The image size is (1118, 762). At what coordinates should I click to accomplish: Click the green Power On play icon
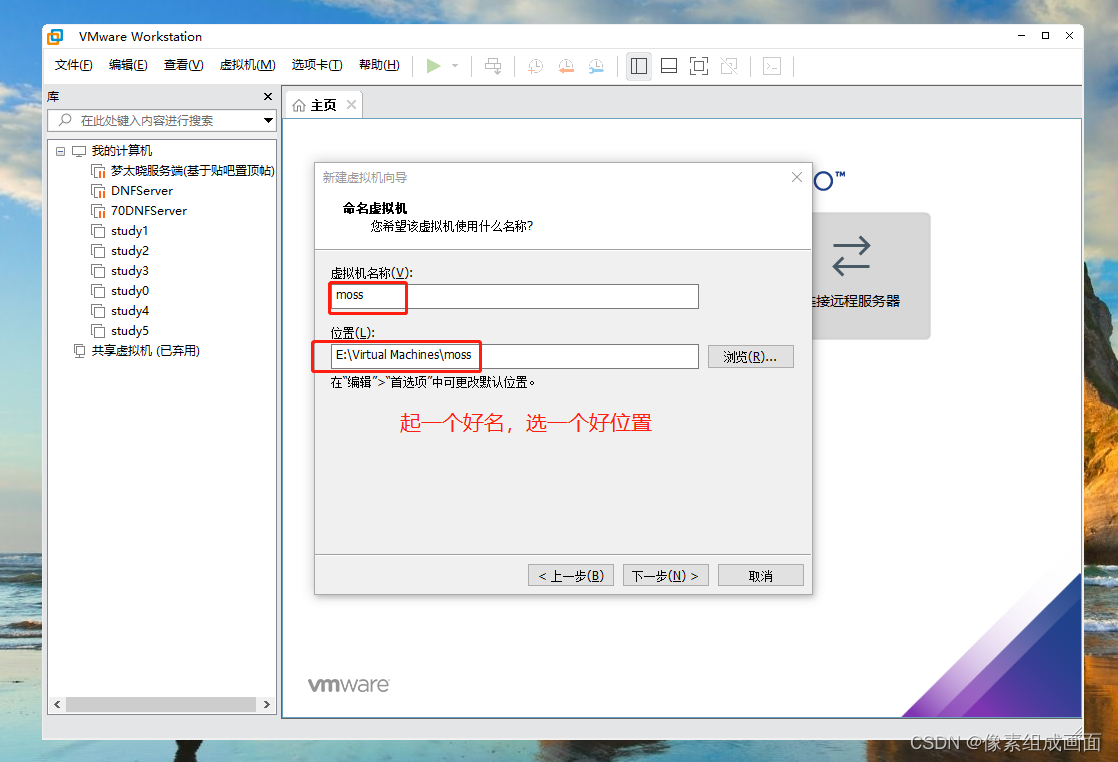[433, 66]
